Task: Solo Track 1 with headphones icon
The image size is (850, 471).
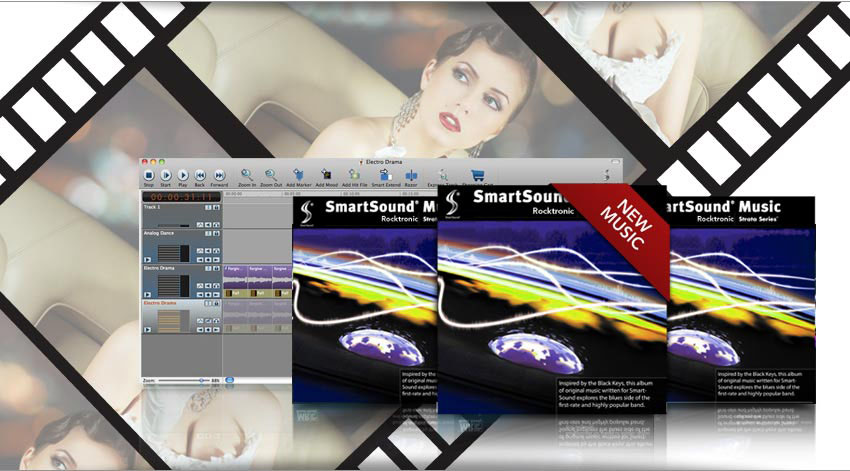Action: (x=216, y=225)
